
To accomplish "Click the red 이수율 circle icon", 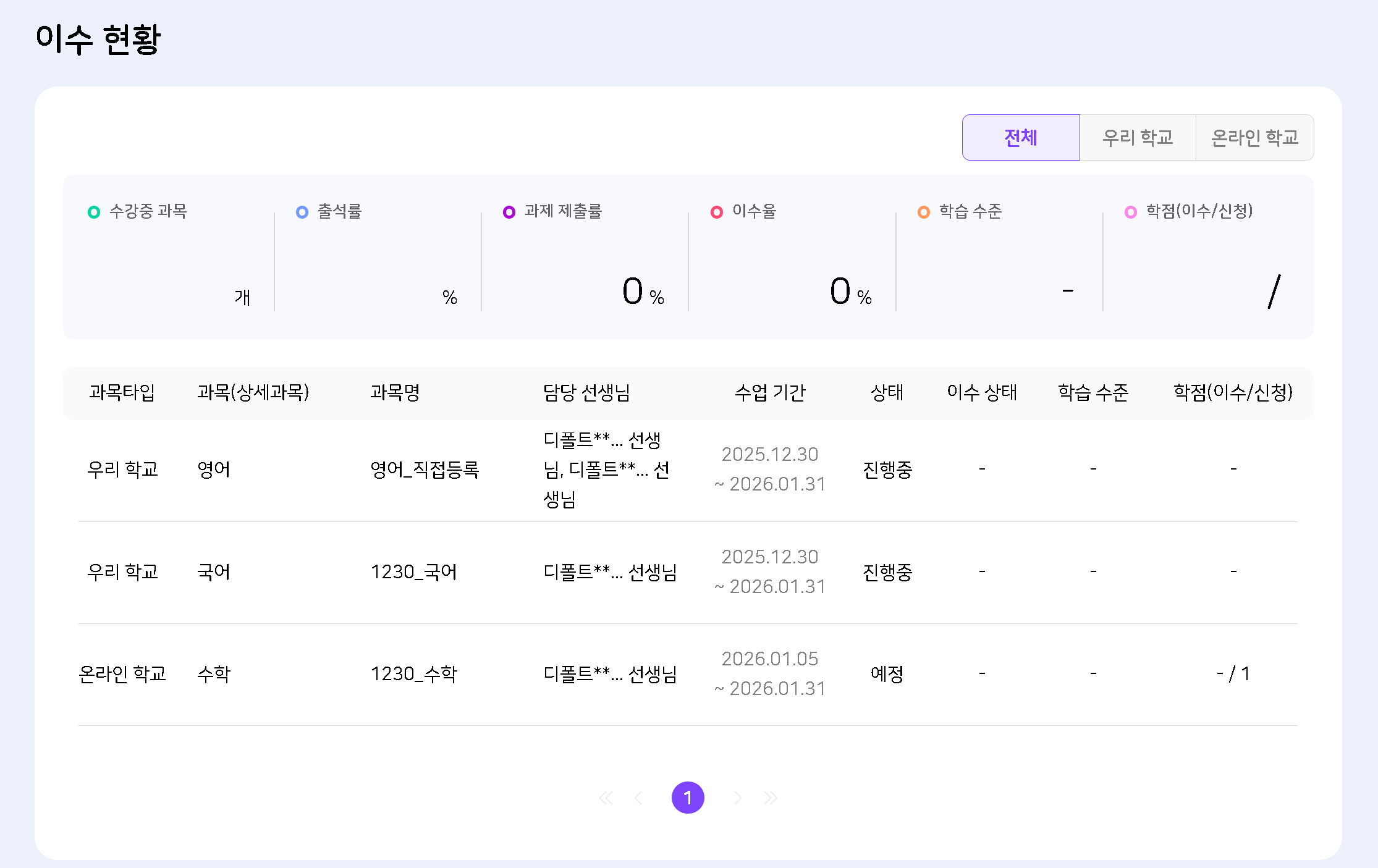I will pyautogui.click(x=717, y=212).
